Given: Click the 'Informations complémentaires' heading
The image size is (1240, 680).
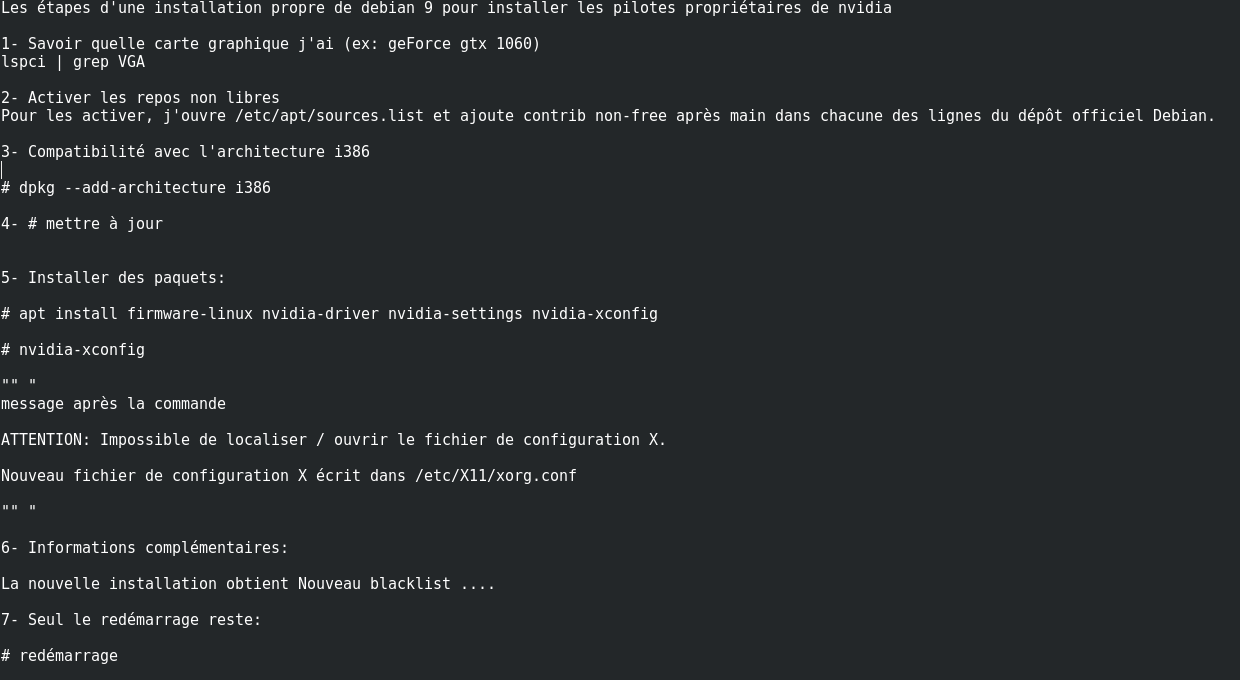Looking at the screenshot, I should [x=145, y=548].
